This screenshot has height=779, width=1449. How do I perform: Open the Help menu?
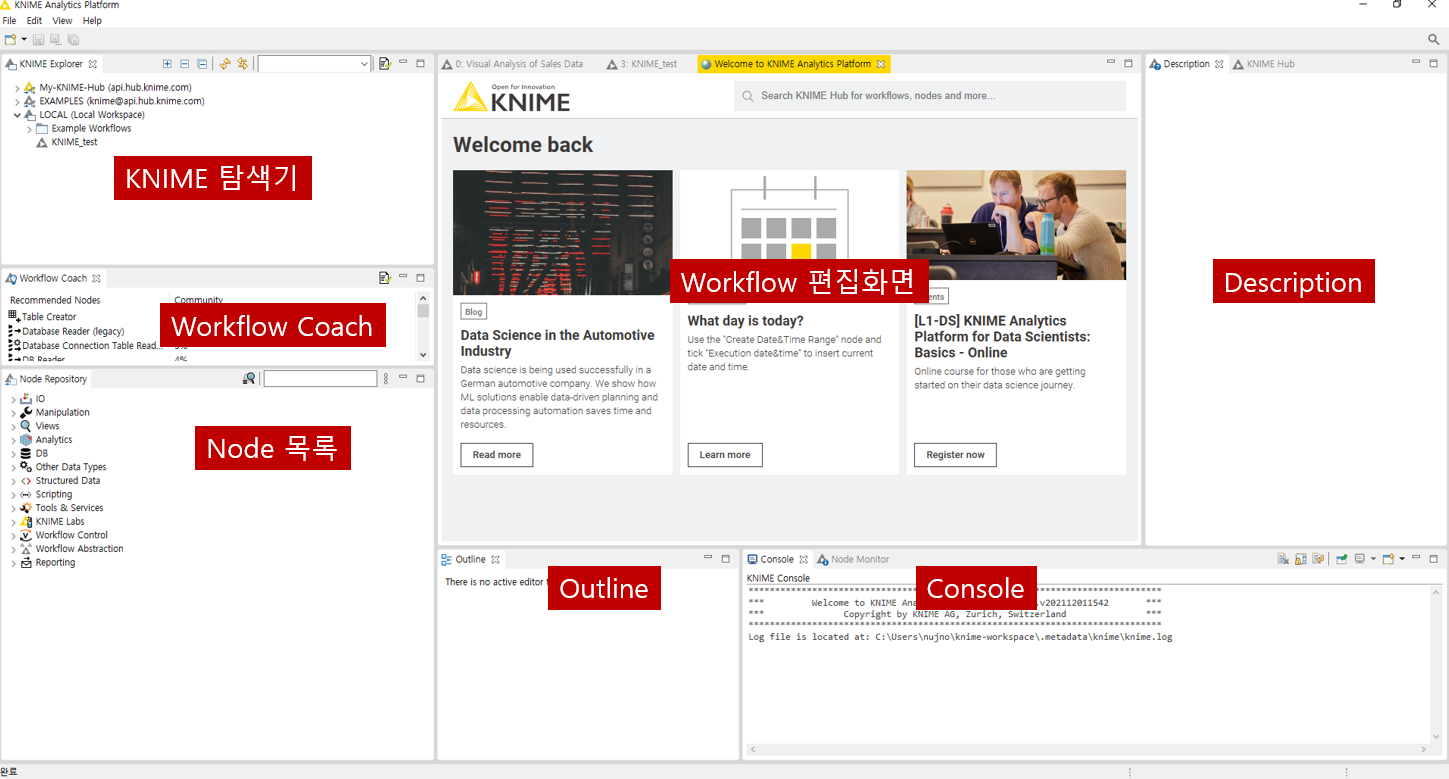pos(92,20)
